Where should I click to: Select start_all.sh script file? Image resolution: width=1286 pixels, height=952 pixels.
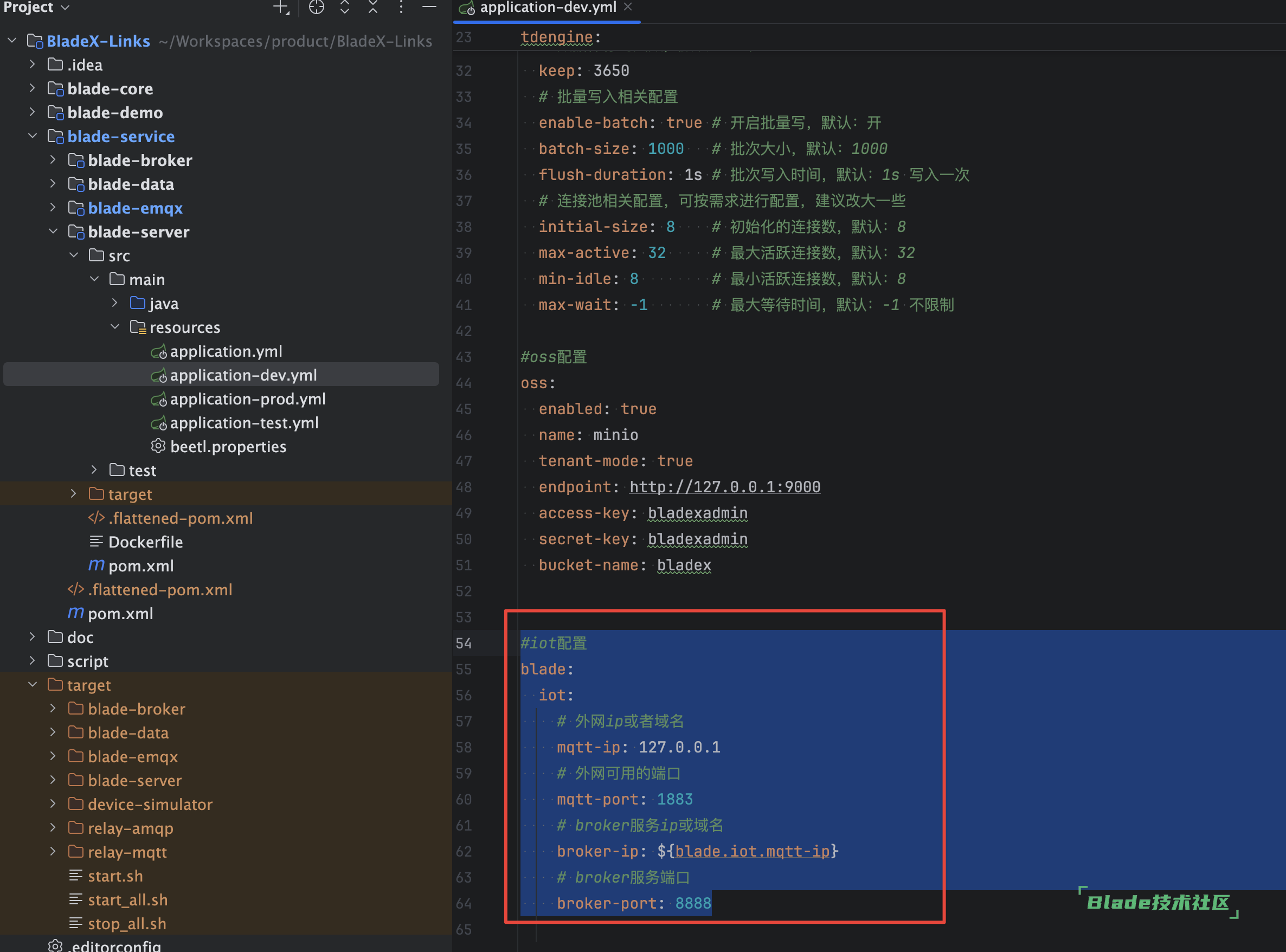click(x=128, y=899)
